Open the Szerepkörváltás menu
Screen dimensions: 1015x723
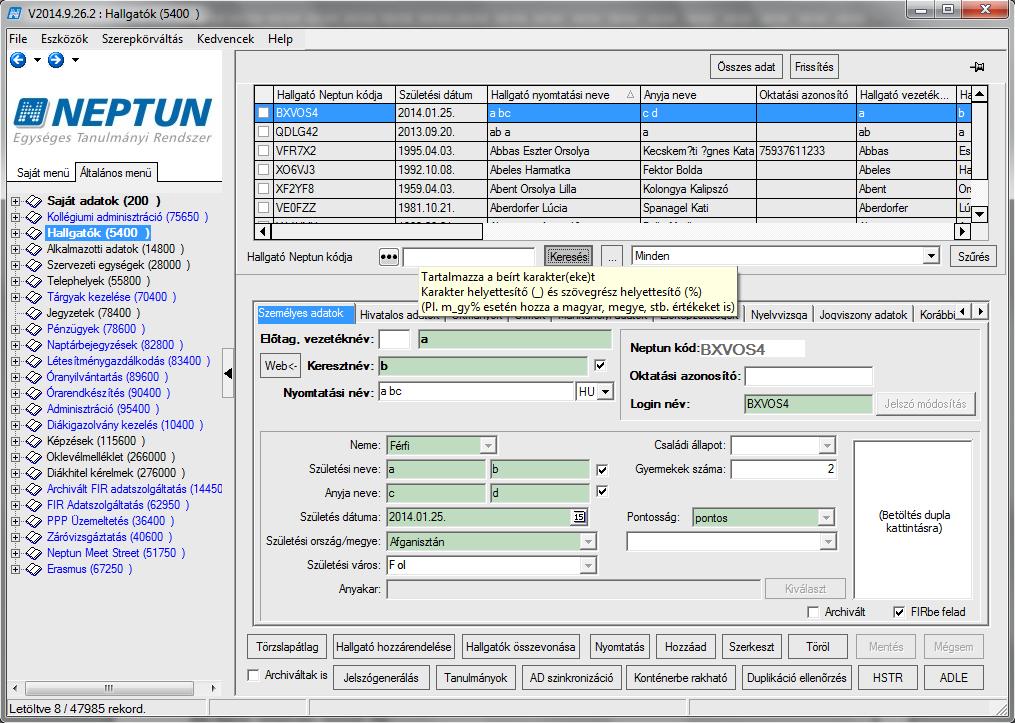(x=142, y=39)
